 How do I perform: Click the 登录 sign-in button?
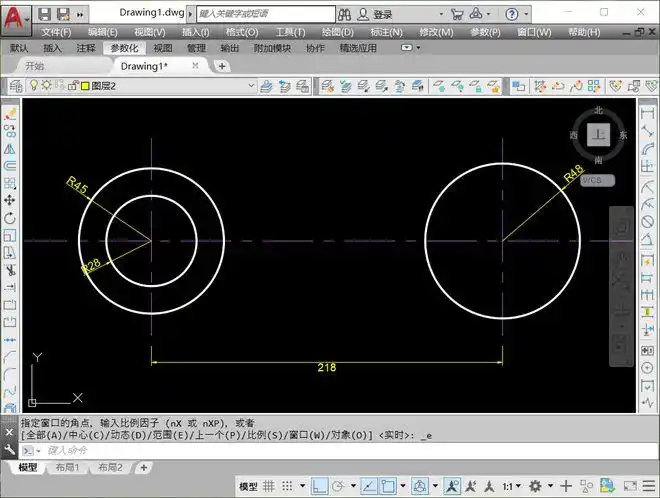point(382,15)
